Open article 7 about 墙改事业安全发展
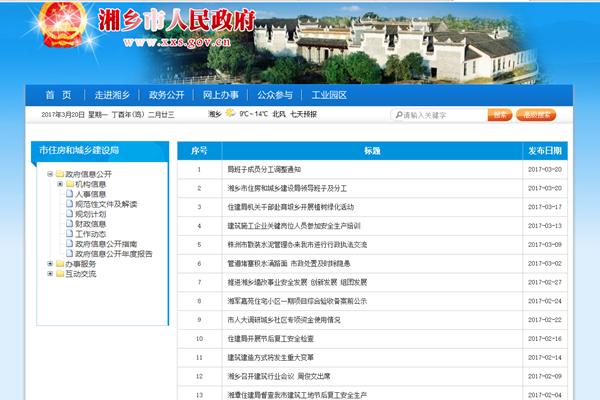The image size is (600, 400). (297, 282)
